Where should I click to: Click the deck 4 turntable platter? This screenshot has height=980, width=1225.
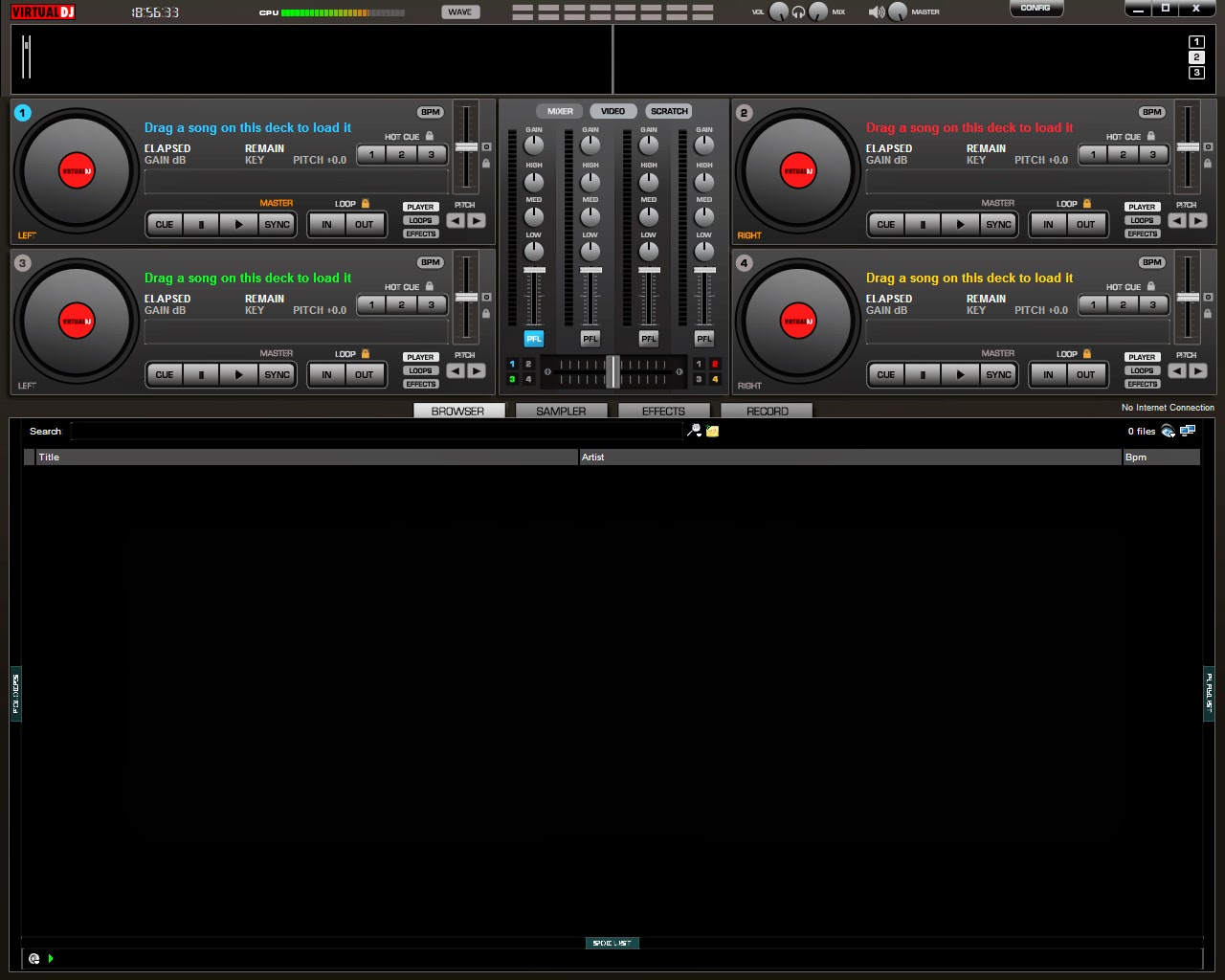(798, 322)
